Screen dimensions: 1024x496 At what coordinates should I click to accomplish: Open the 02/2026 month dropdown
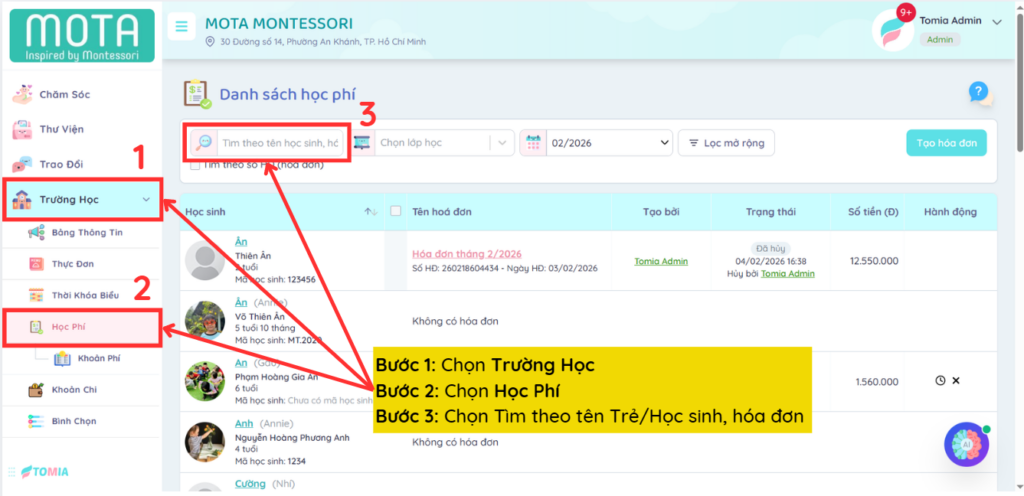click(608, 143)
